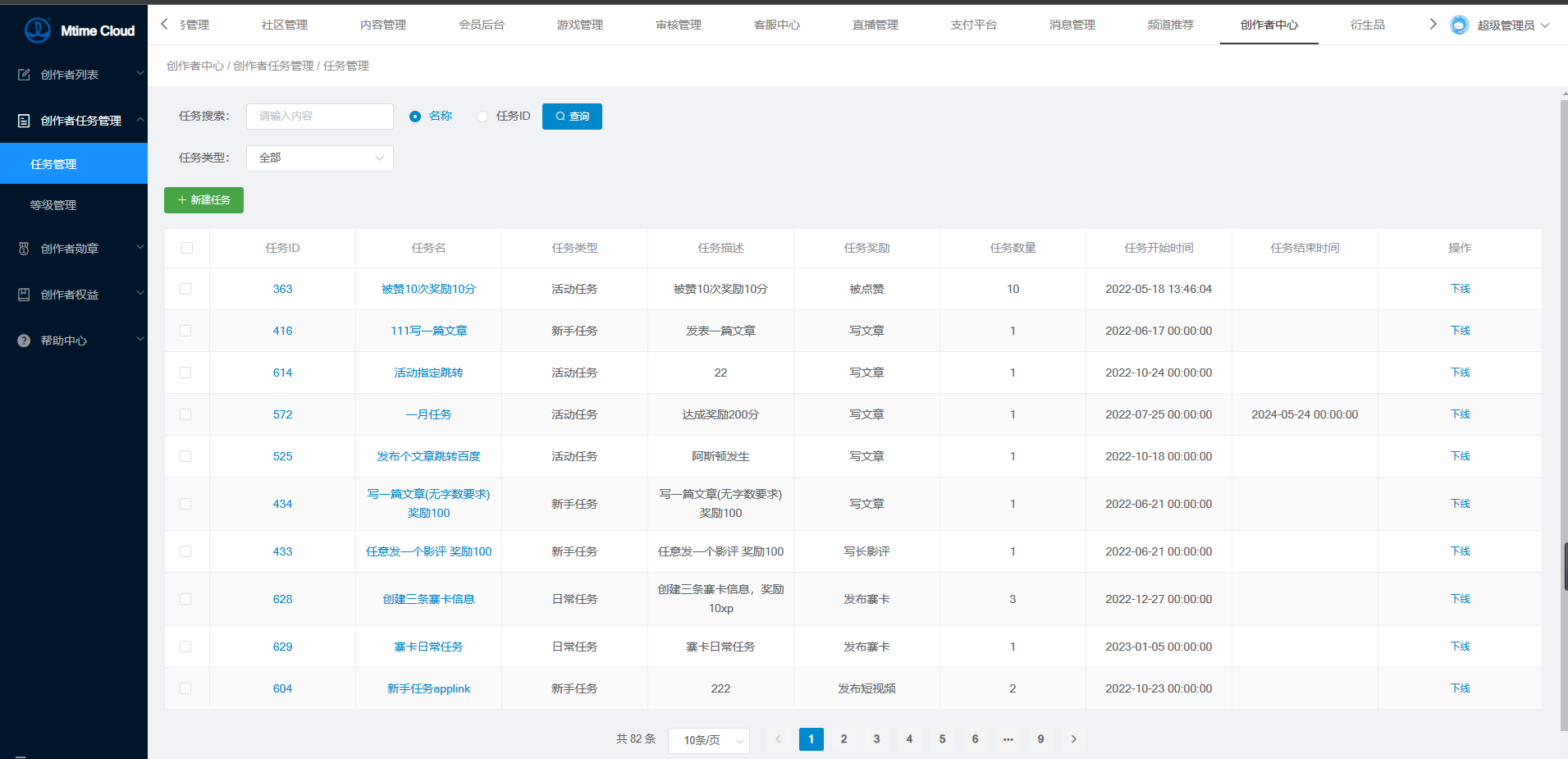
Task: Click 下线 for task 604
Action: click(x=1461, y=688)
